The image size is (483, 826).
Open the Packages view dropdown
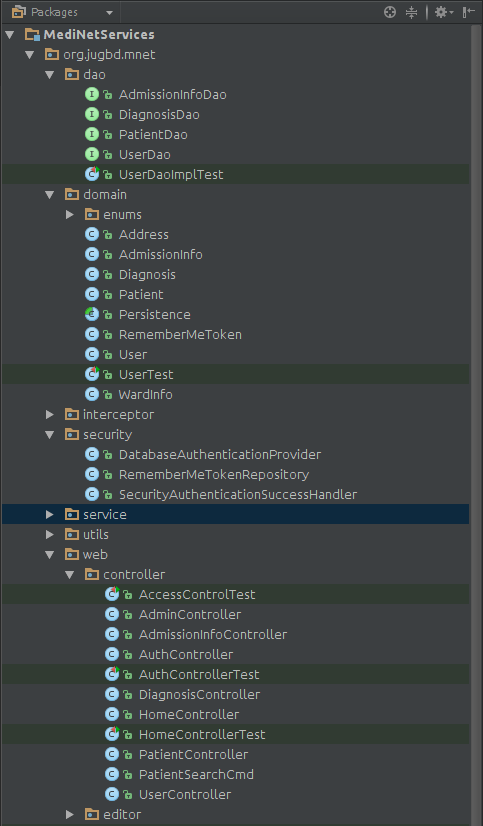(109, 12)
